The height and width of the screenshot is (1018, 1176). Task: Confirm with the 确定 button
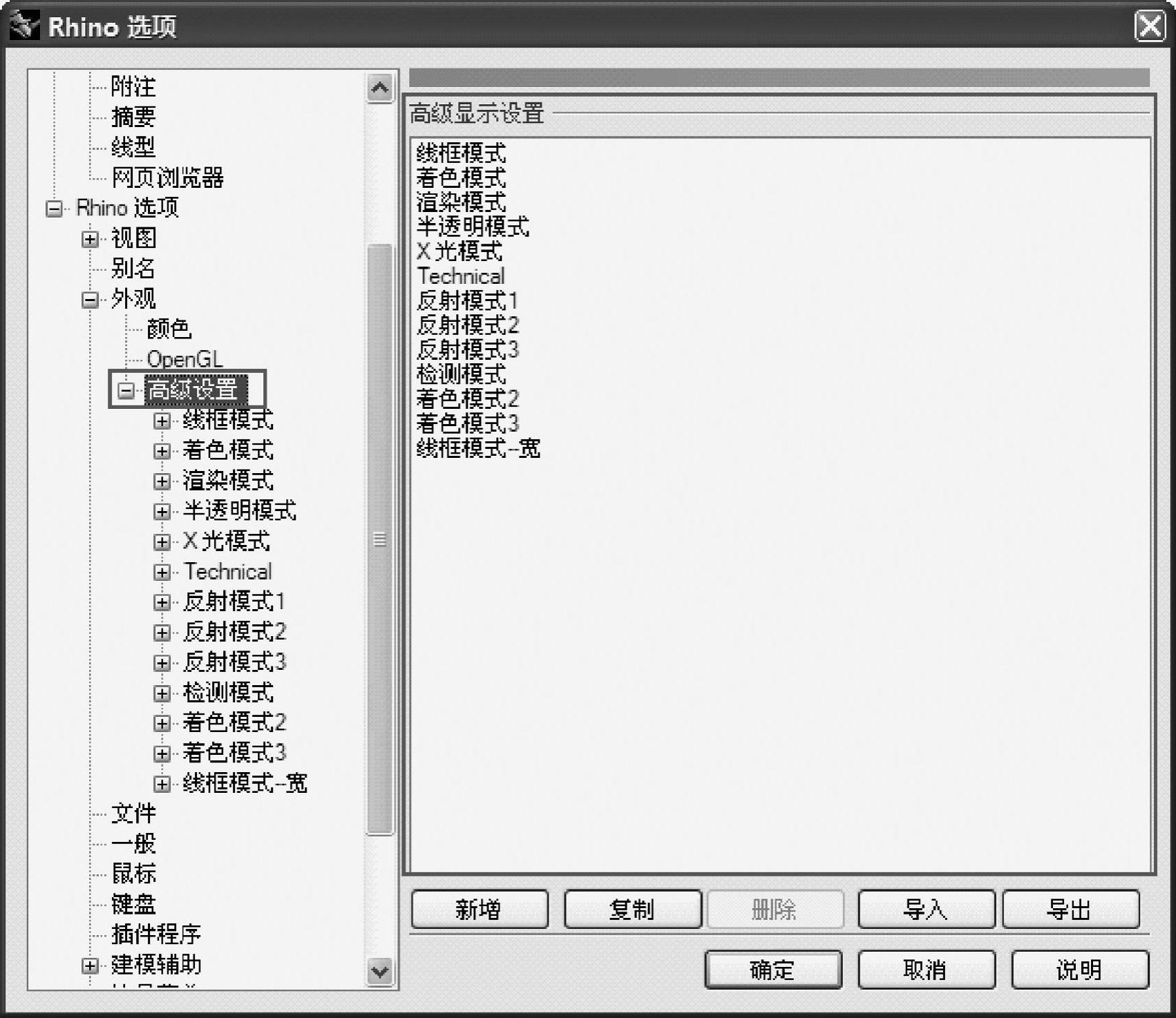[x=773, y=970]
